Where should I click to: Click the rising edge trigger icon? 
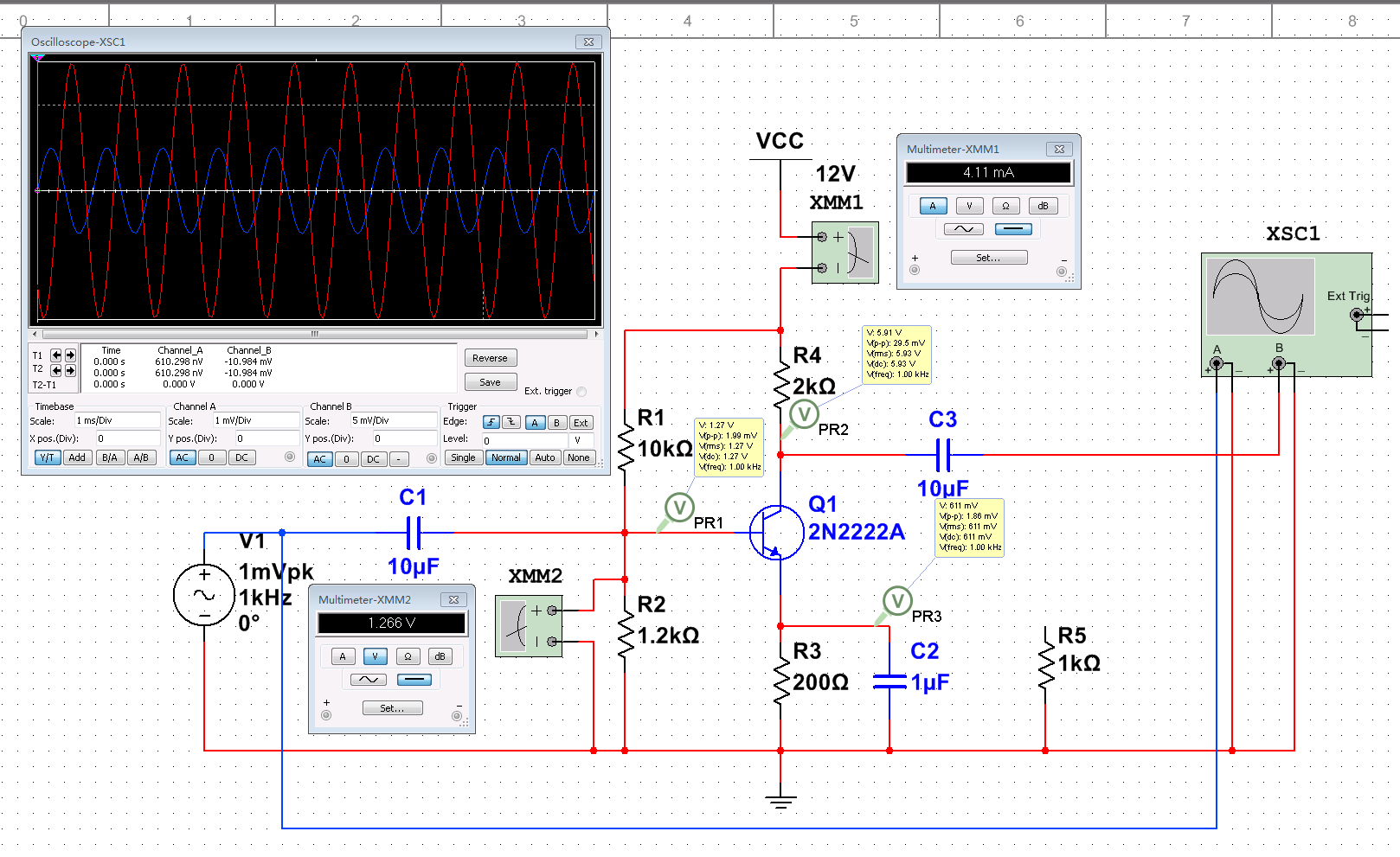point(491,422)
